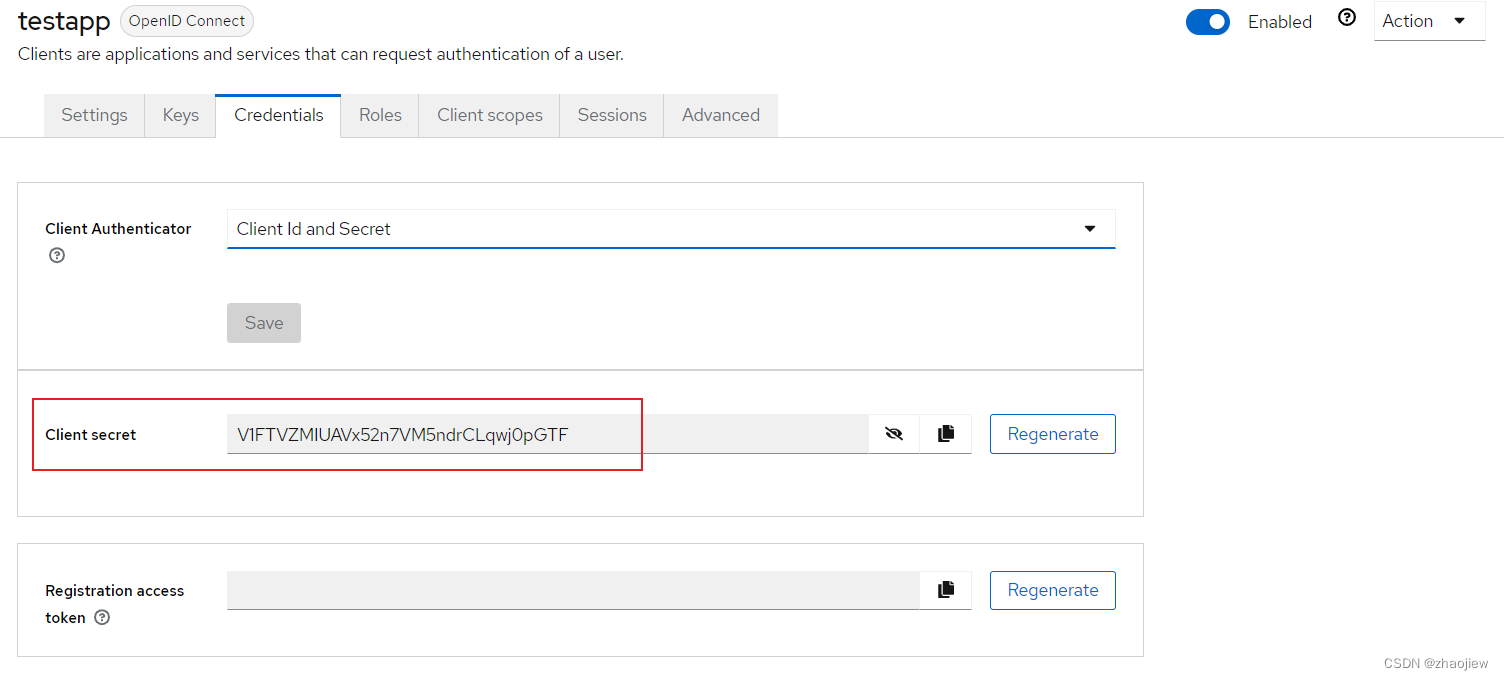This screenshot has height=680, width=1504.
Task: Regenerate the client secret
Action: (1053, 434)
